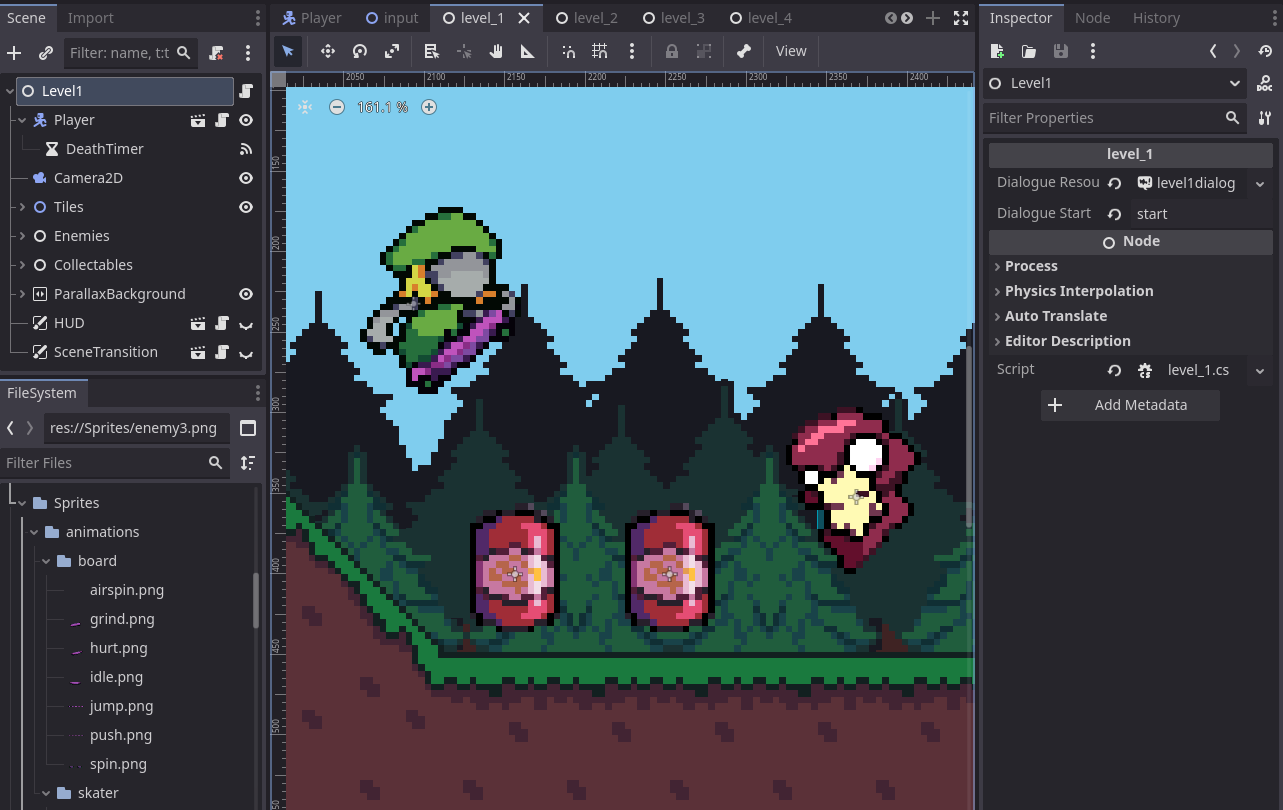Toggle visibility of the Tiles node
This screenshot has width=1283, height=810.
point(245,206)
